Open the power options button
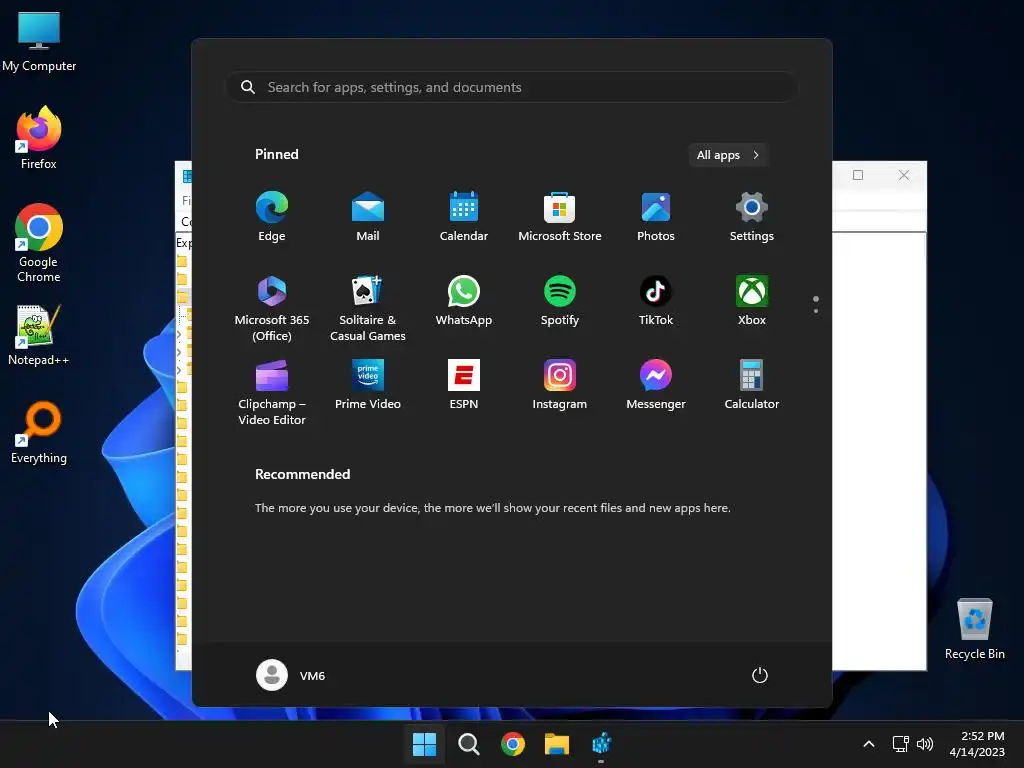Viewport: 1024px width, 768px height. tap(760, 675)
